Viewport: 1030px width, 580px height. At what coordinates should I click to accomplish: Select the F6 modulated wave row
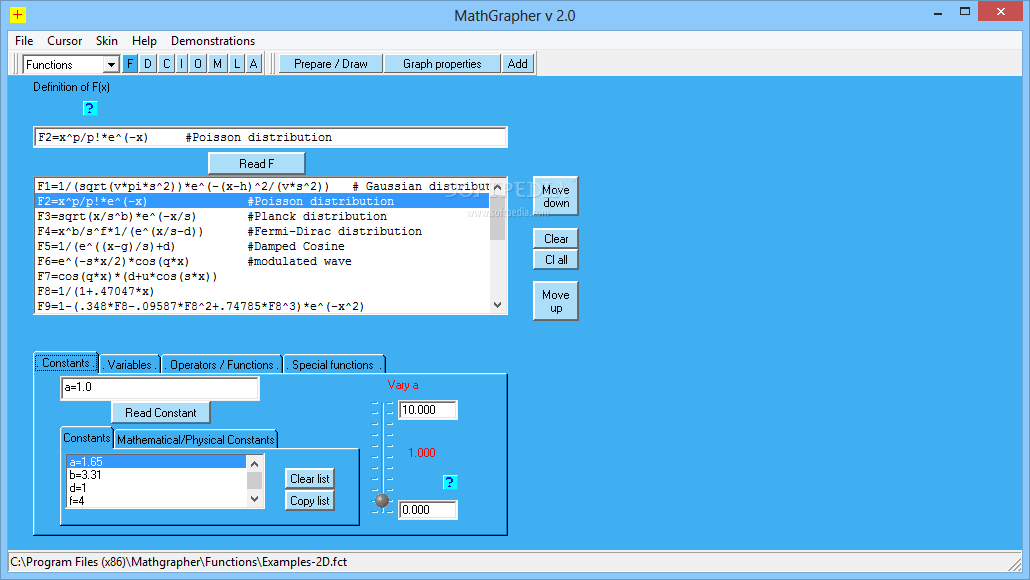coord(262,261)
